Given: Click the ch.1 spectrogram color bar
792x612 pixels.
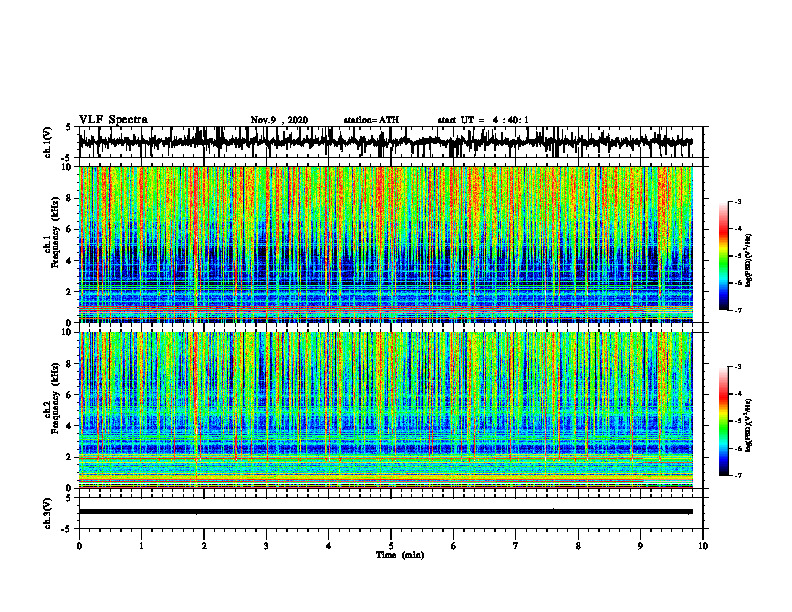Looking at the screenshot, I should click(x=723, y=256).
